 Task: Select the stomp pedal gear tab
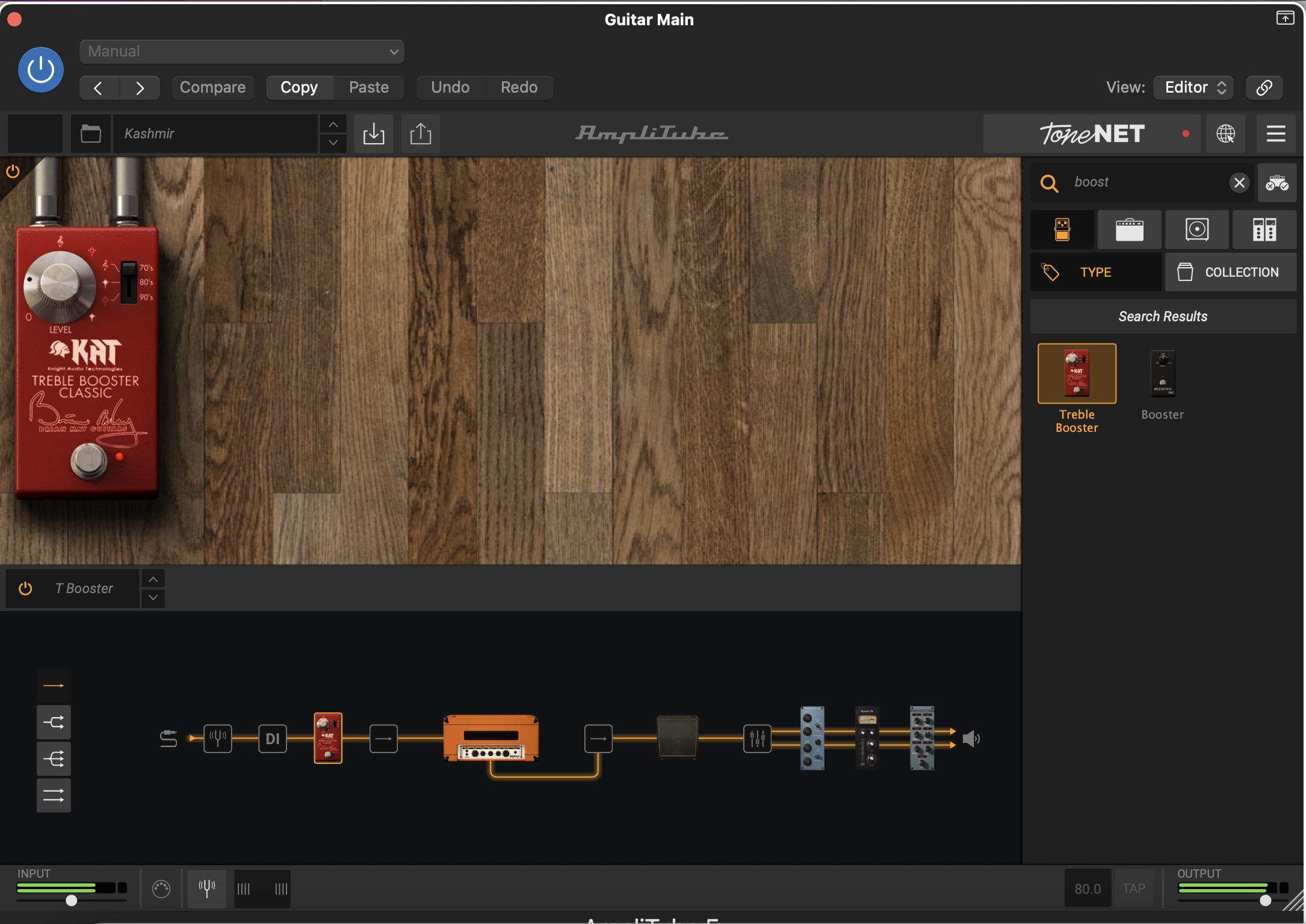coord(1062,230)
